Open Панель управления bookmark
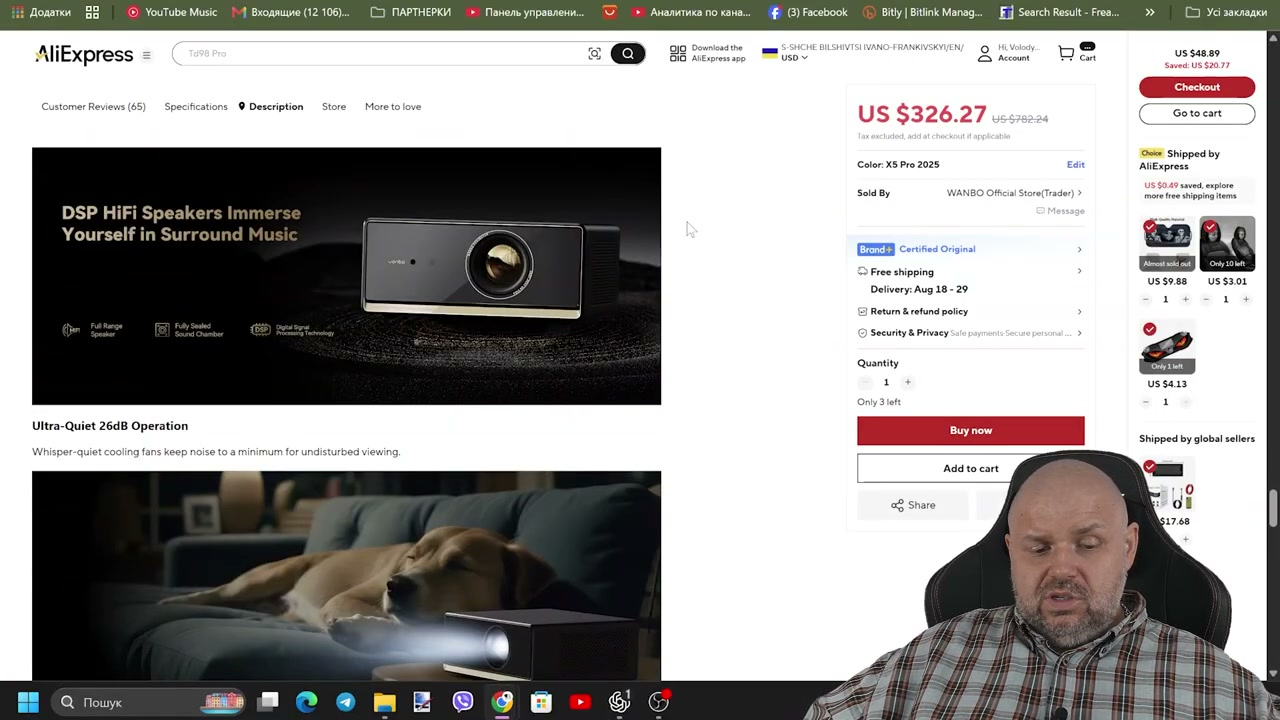This screenshot has height=720, width=1280. [525, 12]
